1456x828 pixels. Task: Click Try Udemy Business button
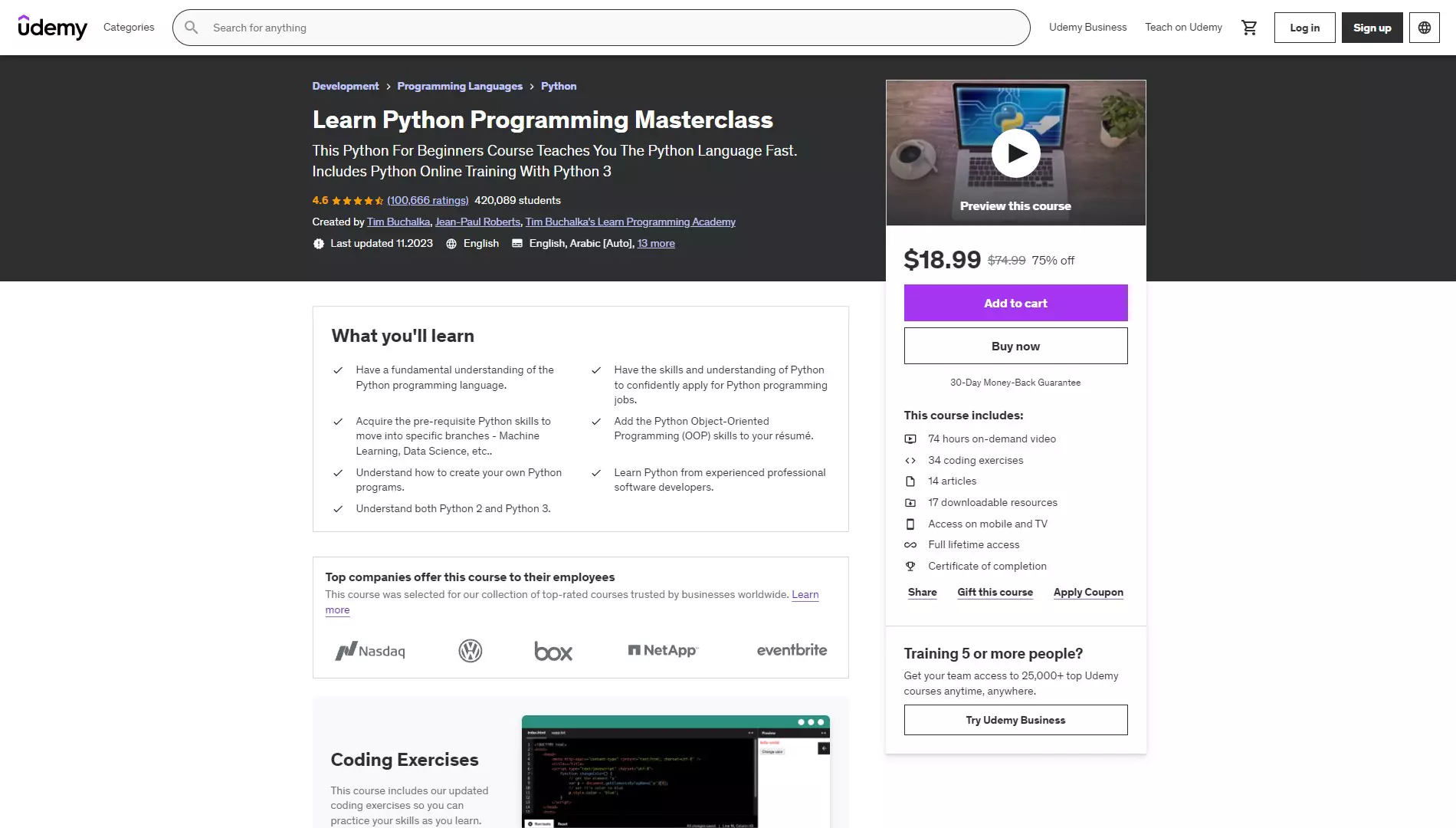point(1015,720)
